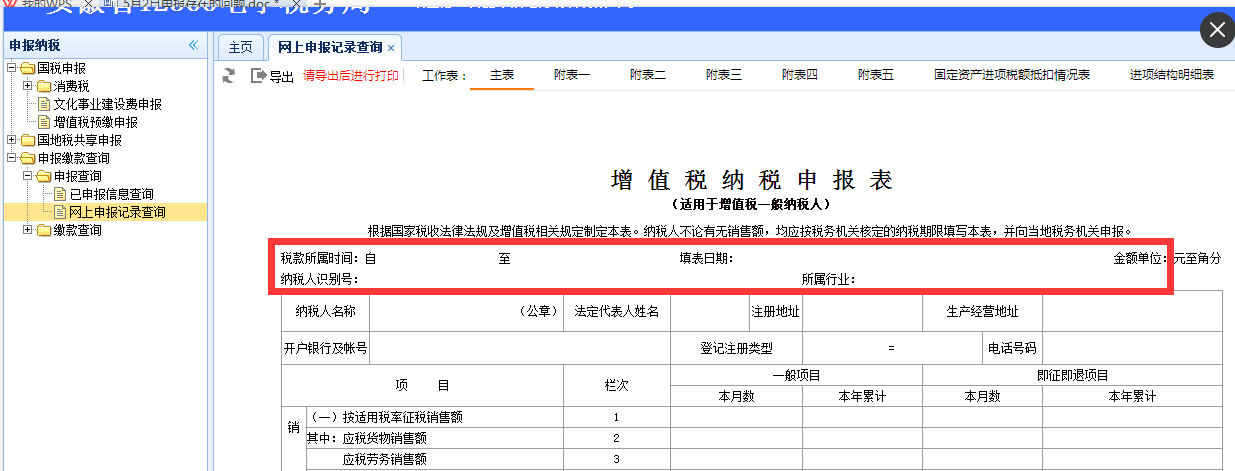Open the 进项结构明细表 worksheet
The height and width of the screenshot is (471, 1235).
click(1171, 75)
